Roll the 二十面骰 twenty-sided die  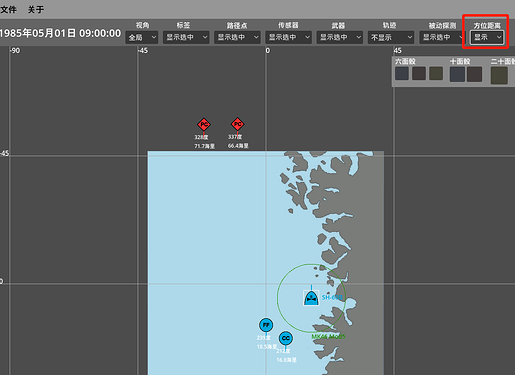(x=499, y=75)
